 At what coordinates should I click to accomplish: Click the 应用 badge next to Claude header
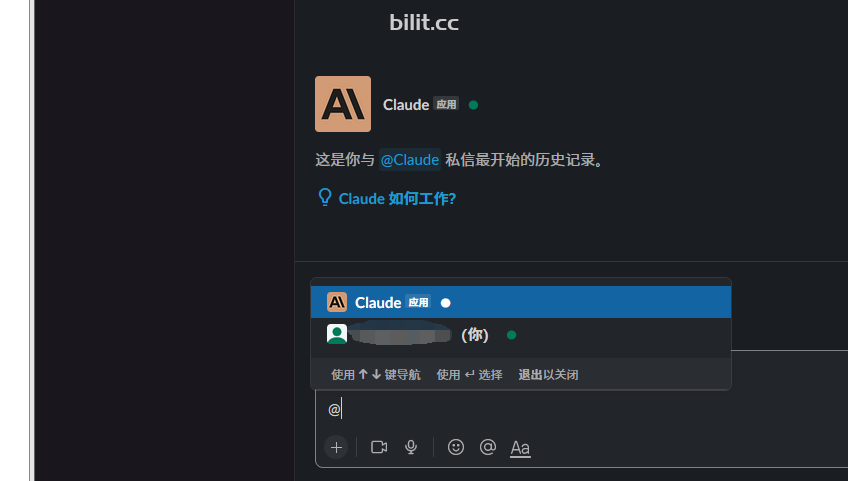446,104
